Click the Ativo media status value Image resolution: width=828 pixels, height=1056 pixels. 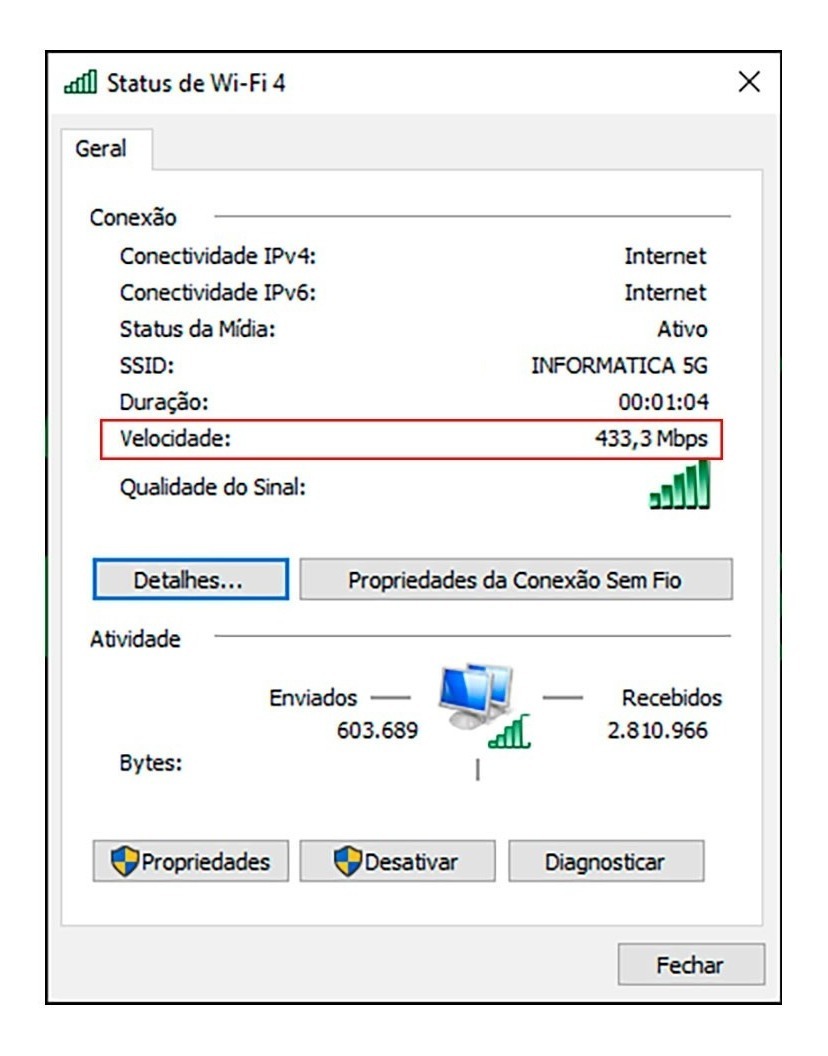point(682,329)
